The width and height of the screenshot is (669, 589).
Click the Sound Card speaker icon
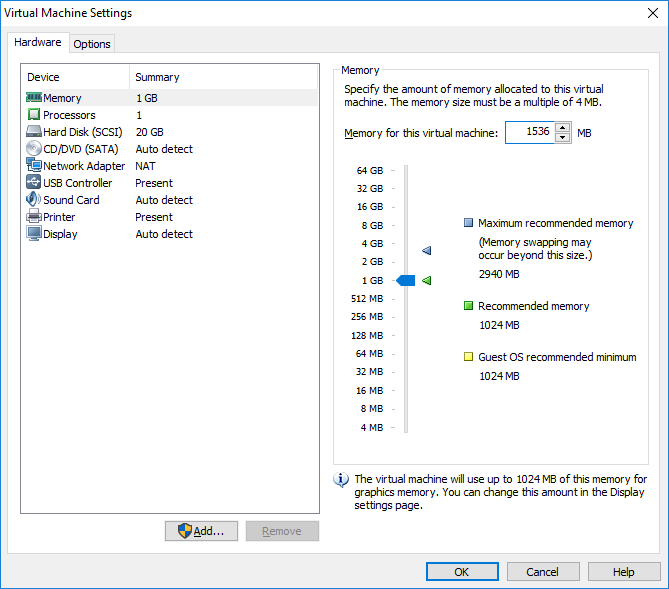click(x=34, y=199)
